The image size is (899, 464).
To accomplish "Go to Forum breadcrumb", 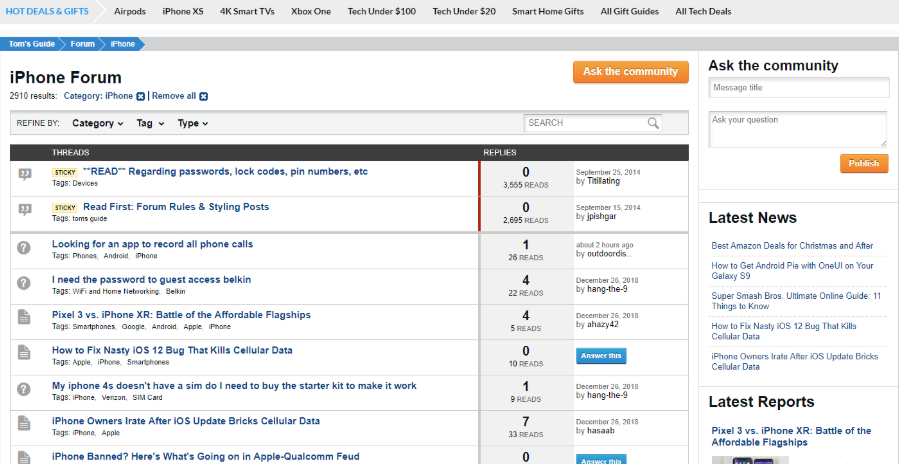I will click(83, 44).
